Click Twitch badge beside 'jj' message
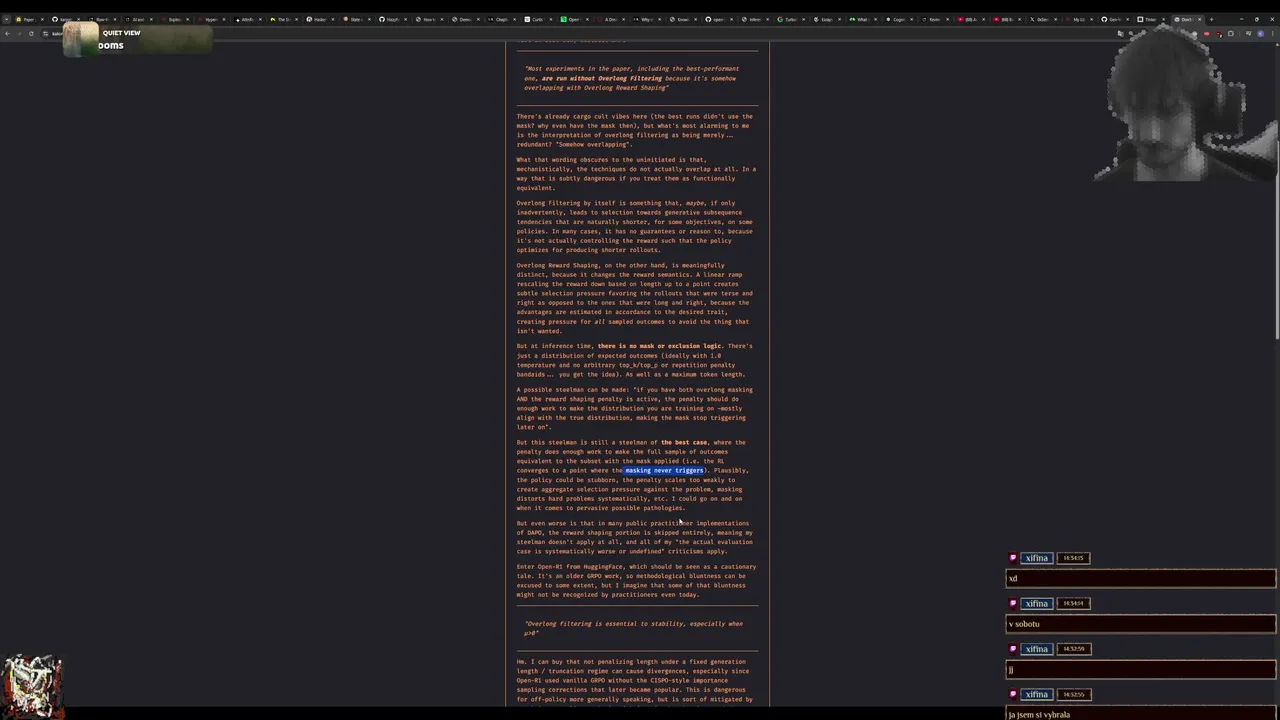The image size is (1280, 720). click(1013, 649)
